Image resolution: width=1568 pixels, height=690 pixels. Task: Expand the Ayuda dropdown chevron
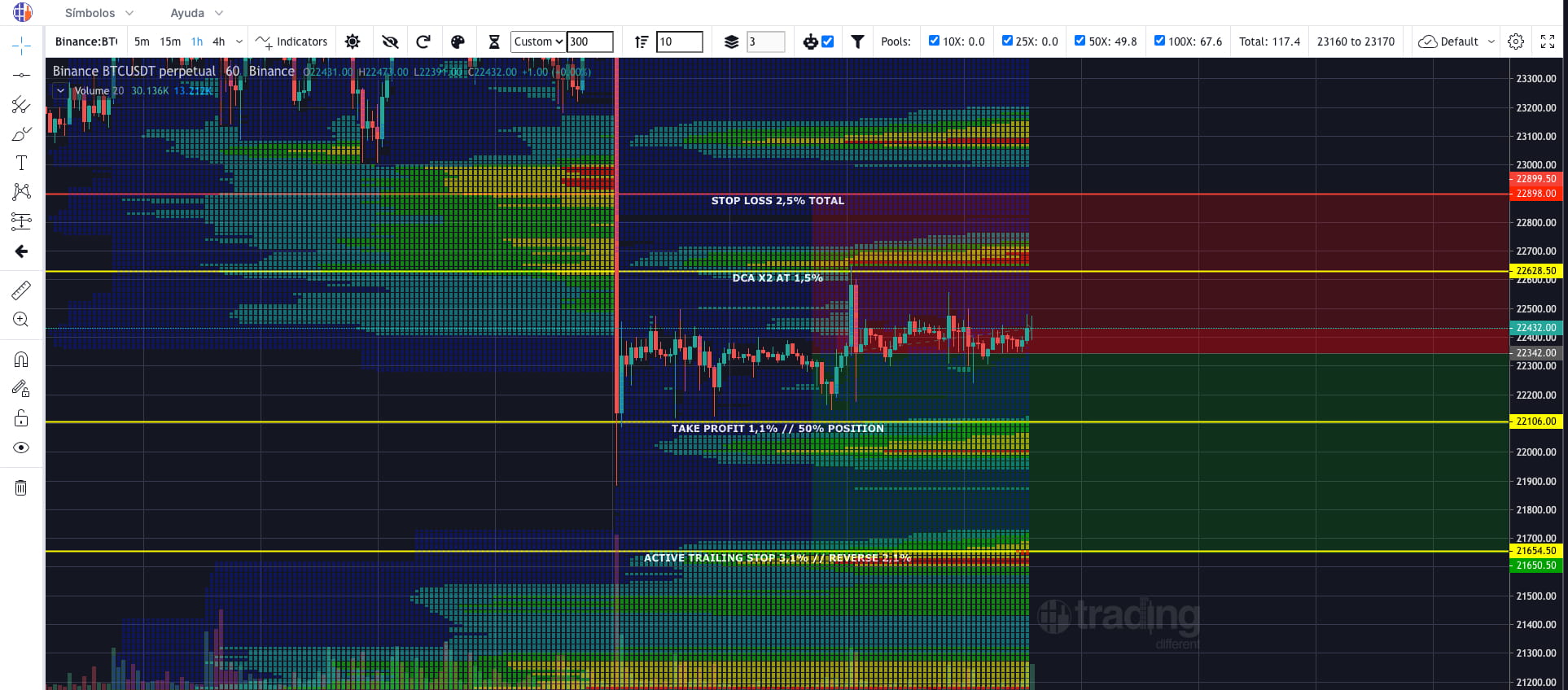pyautogui.click(x=218, y=13)
